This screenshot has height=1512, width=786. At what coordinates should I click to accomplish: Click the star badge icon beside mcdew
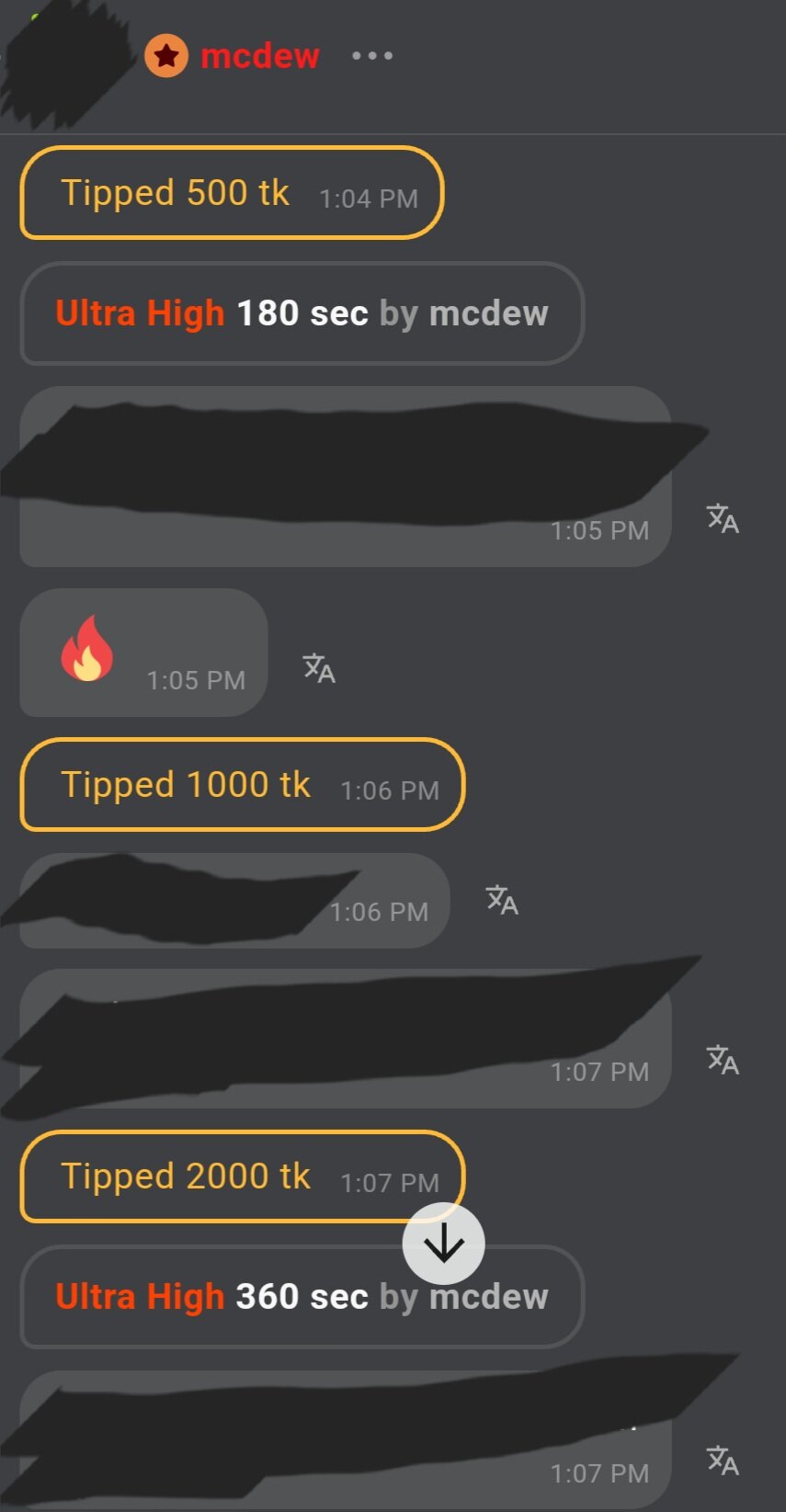[x=166, y=56]
